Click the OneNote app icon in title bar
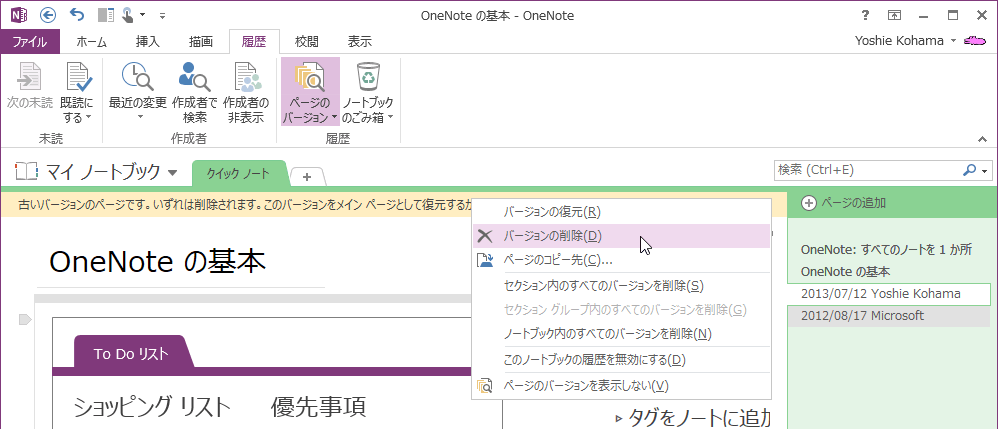The image size is (998, 429). click(x=17, y=15)
